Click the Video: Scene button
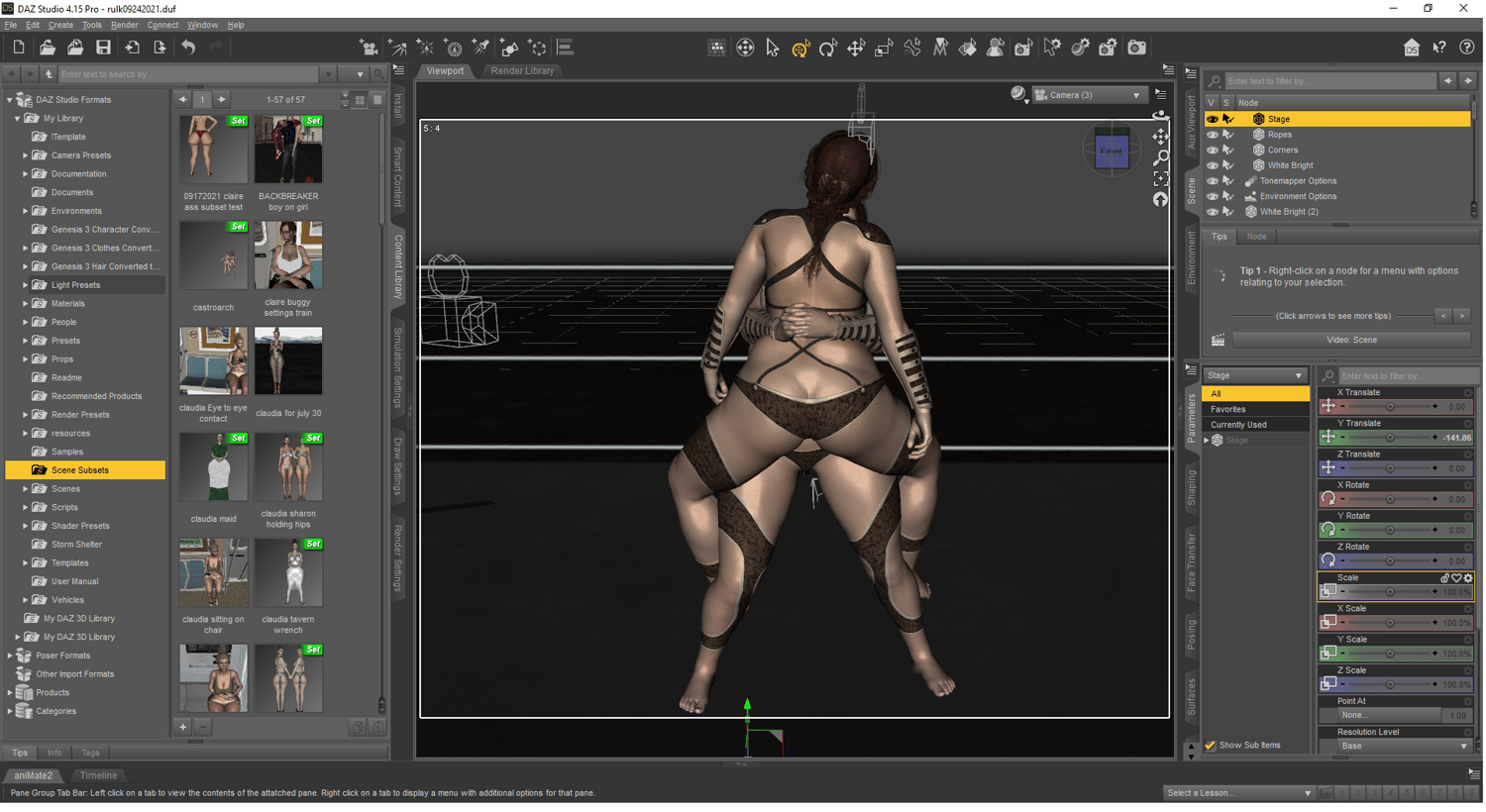The image size is (1486, 812). click(x=1351, y=341)
